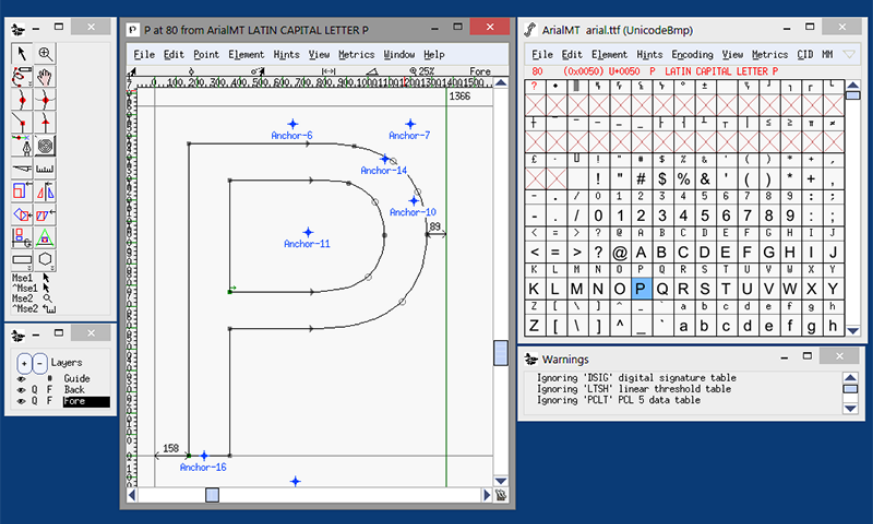This screenshot has width=873, height=524.
Task: Click glyph window scroll down arrow
Action: tap(501, 481)
